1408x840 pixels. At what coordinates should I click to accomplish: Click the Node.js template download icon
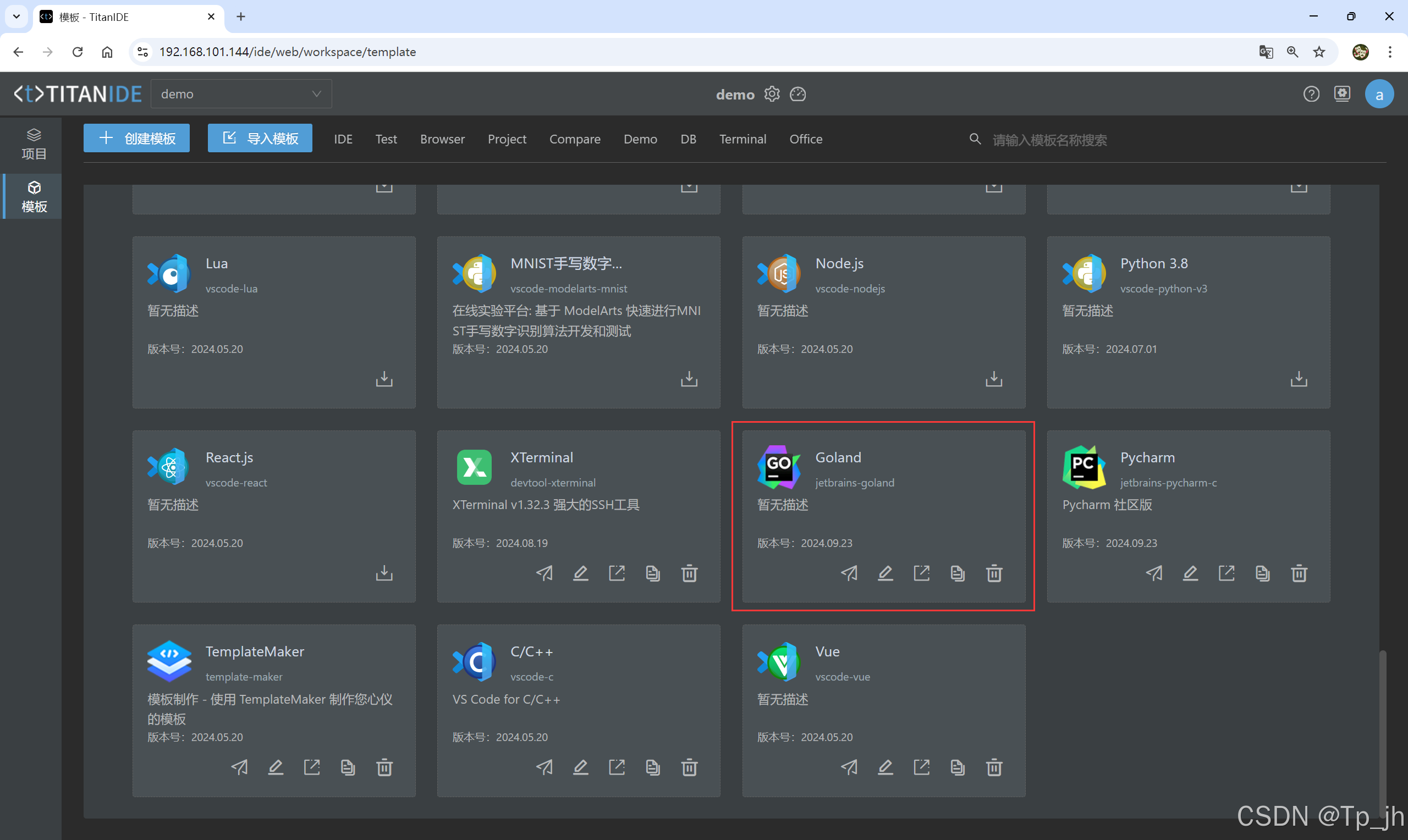(x=994, y=379)
